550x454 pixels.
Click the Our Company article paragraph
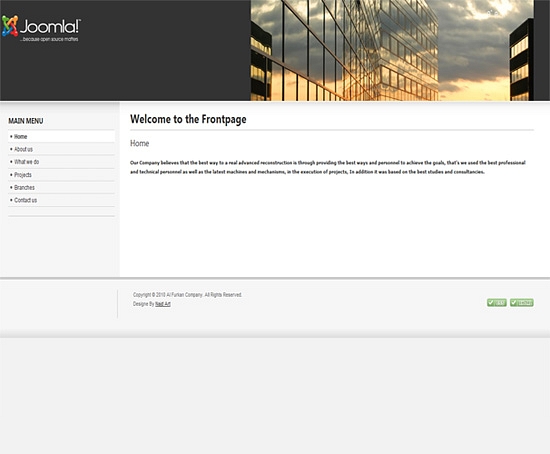[x=328, y=167]
